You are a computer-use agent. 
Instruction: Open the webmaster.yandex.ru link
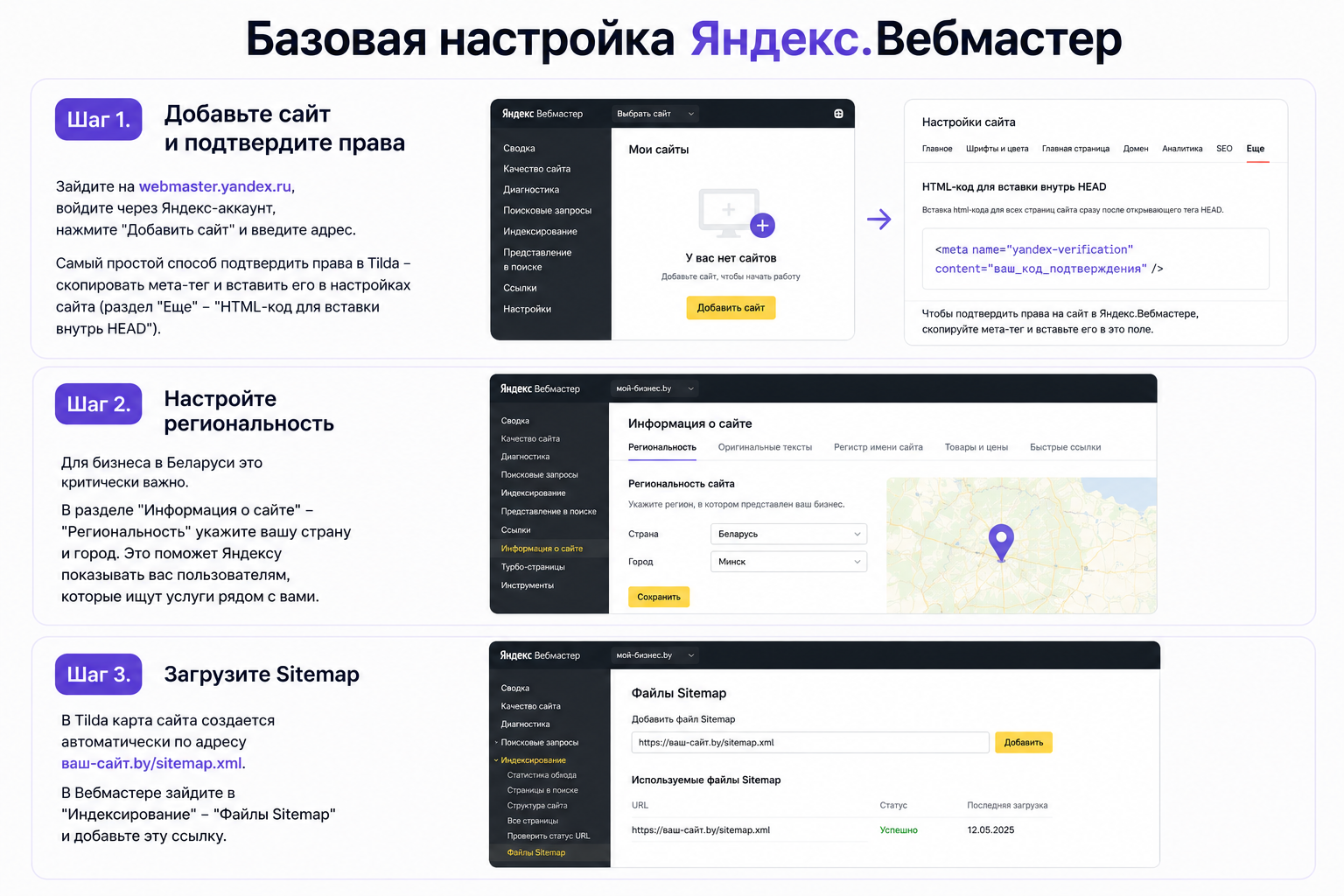215,186
